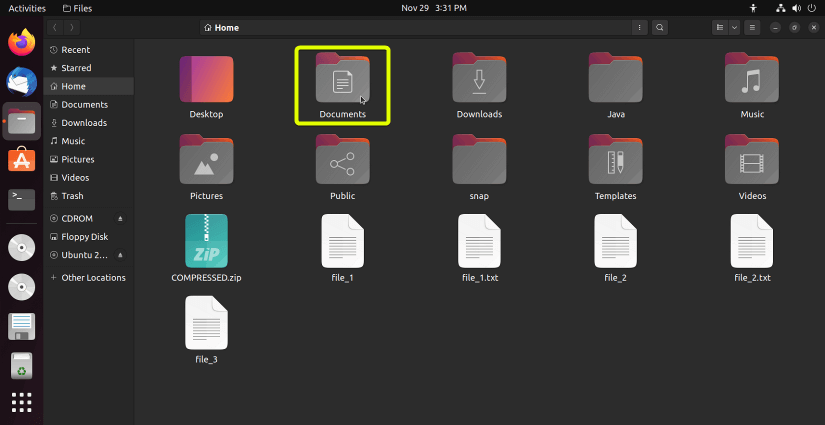Eject the CDROM drive

click(x=120, y=218)
